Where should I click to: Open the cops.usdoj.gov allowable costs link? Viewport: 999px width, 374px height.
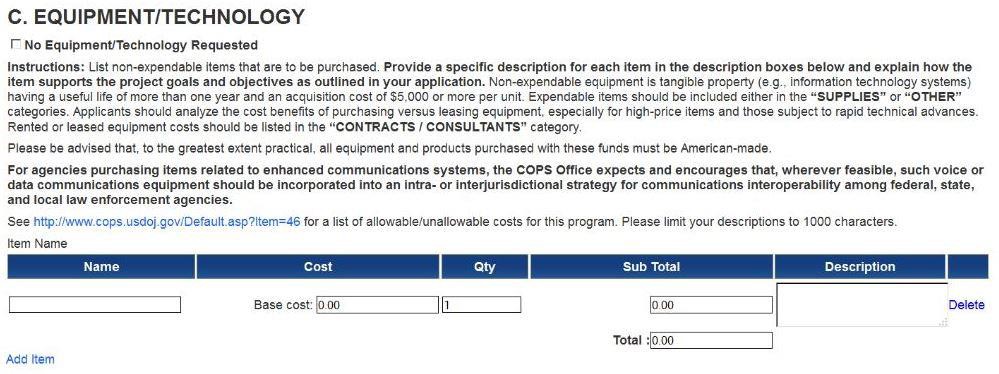[x=167, y=222]
